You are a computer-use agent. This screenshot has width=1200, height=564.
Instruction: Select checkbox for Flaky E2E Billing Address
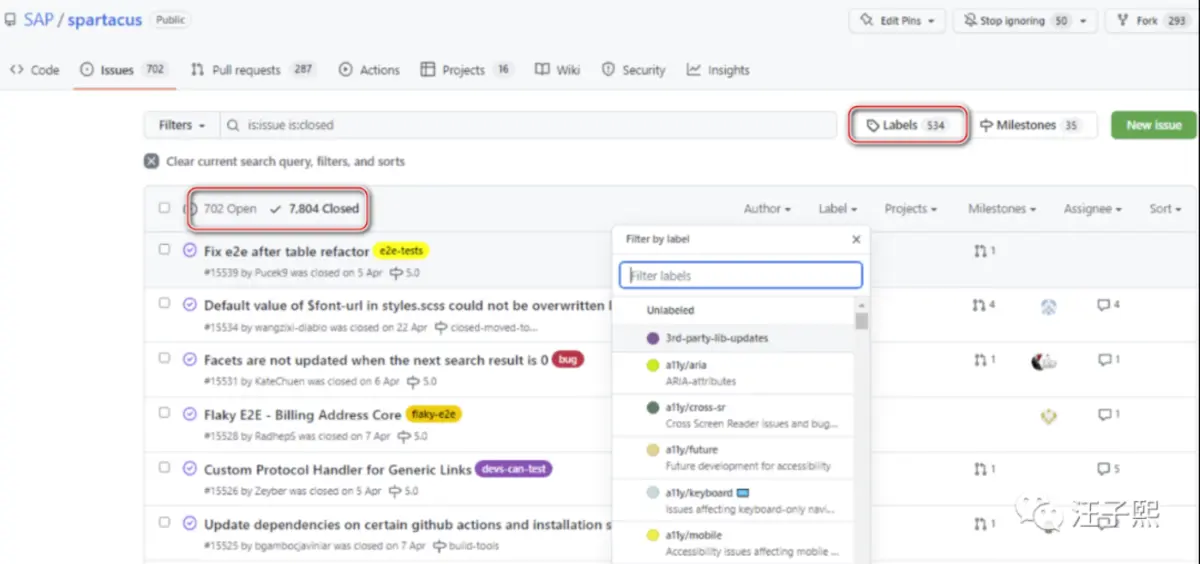(x=164, y=412)
